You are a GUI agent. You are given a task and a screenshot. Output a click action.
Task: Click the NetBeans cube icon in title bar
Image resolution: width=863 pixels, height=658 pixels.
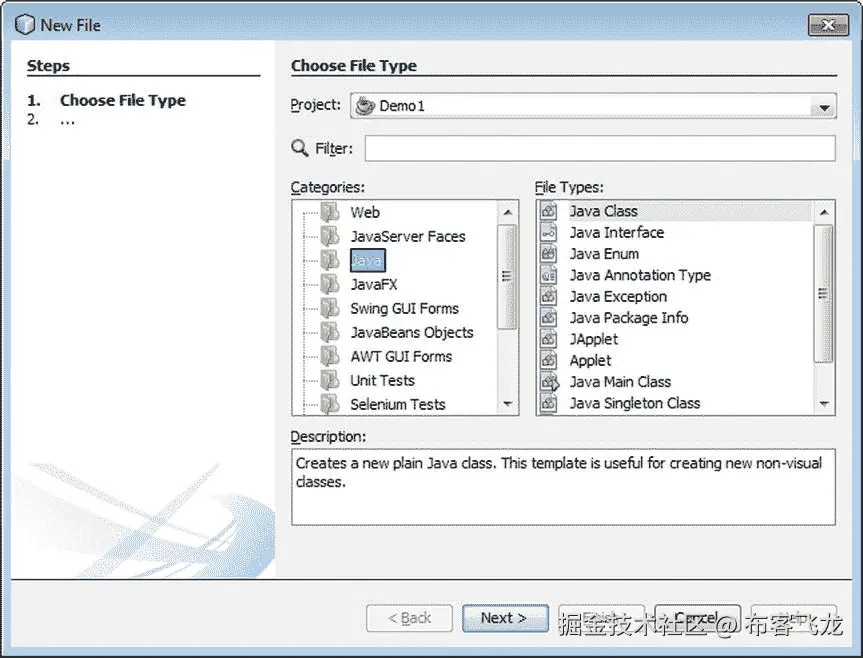[25, 25]
